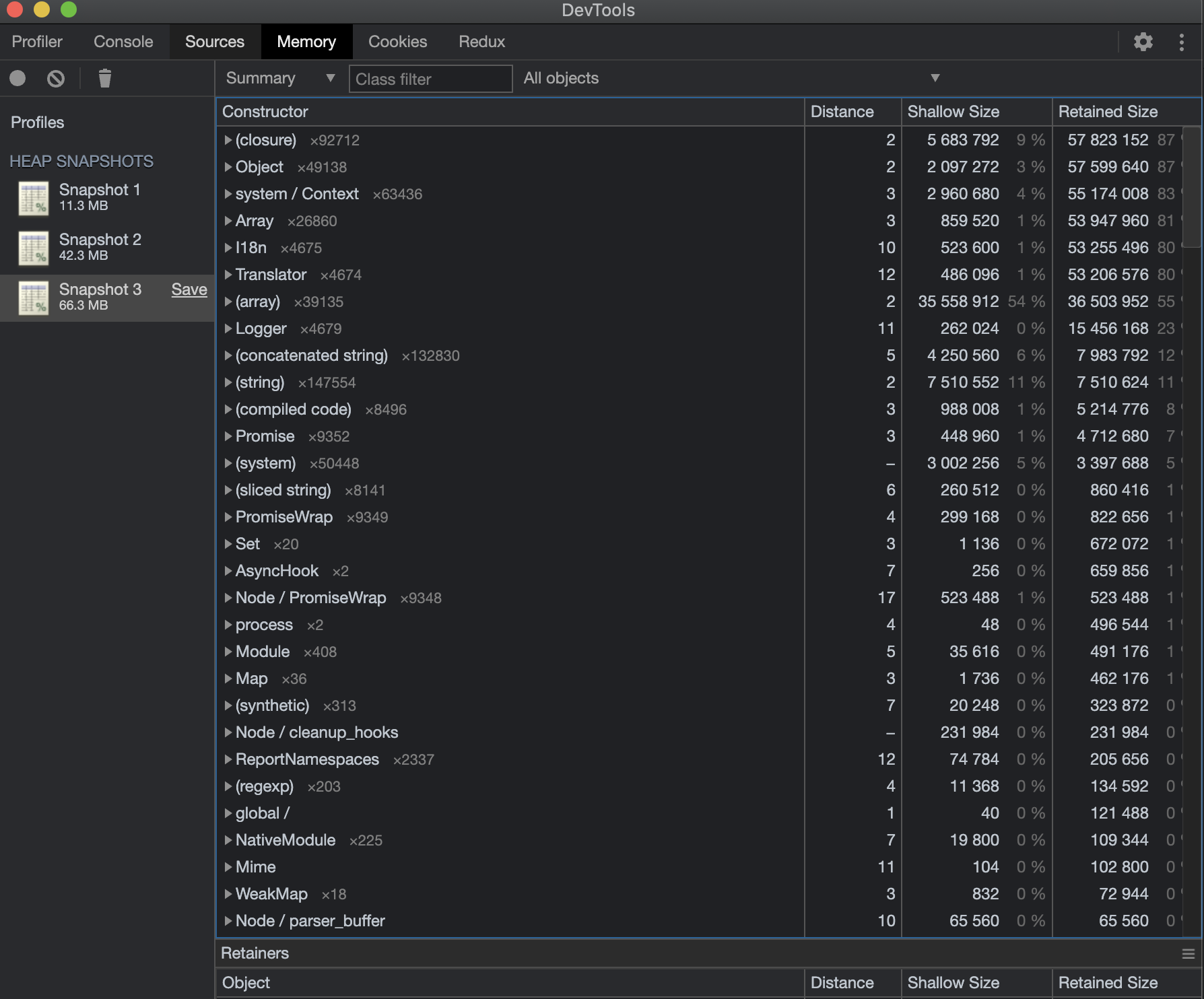The height and width of the screenshot is (999, 1204).
Task: Switch to the Memory tab
Action: coord(306,42)
